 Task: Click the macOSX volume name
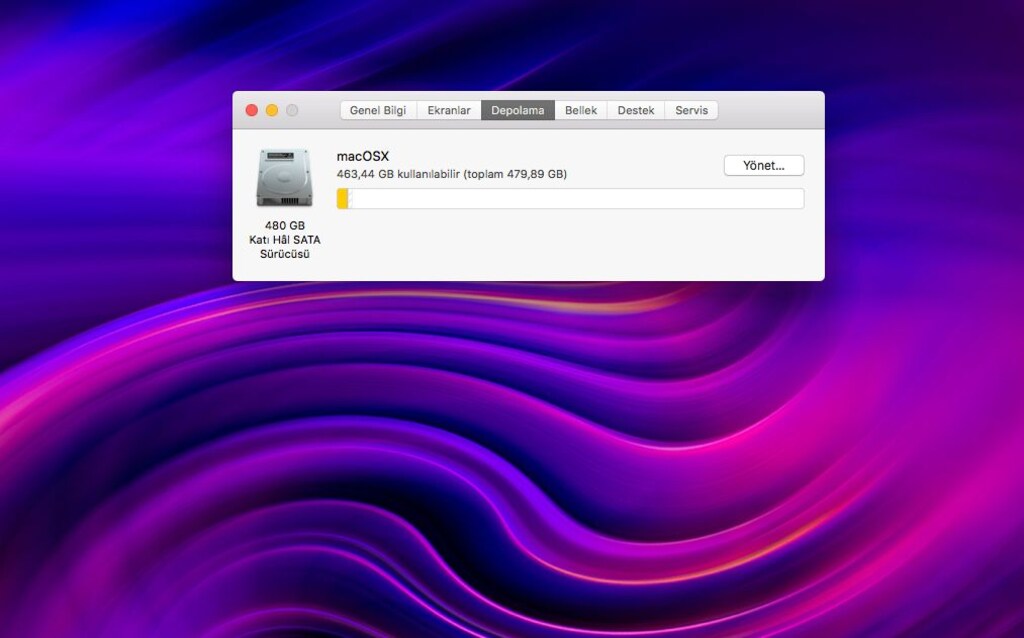coord(362,156)
